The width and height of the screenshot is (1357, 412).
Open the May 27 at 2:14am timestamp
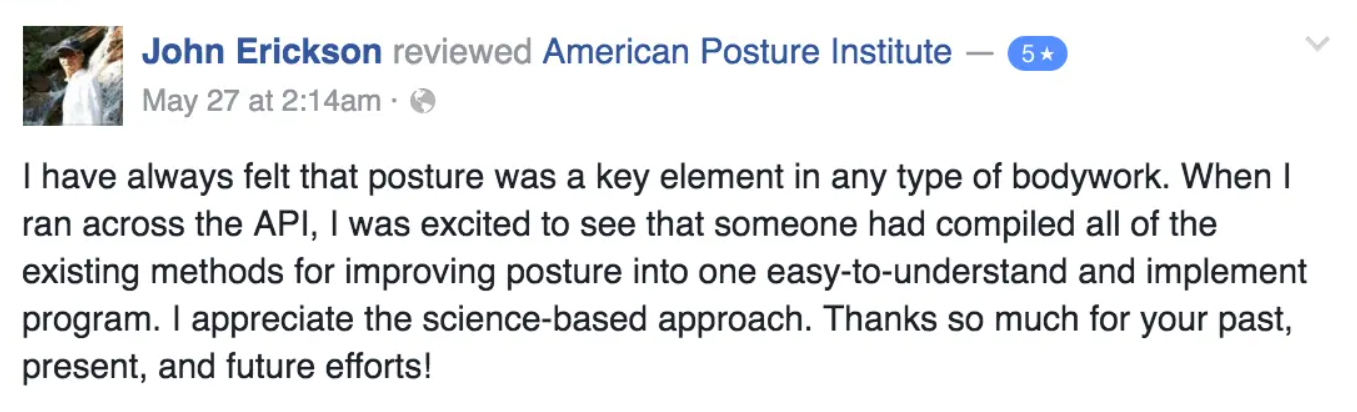pyautogui.click(x=261, y=101)
